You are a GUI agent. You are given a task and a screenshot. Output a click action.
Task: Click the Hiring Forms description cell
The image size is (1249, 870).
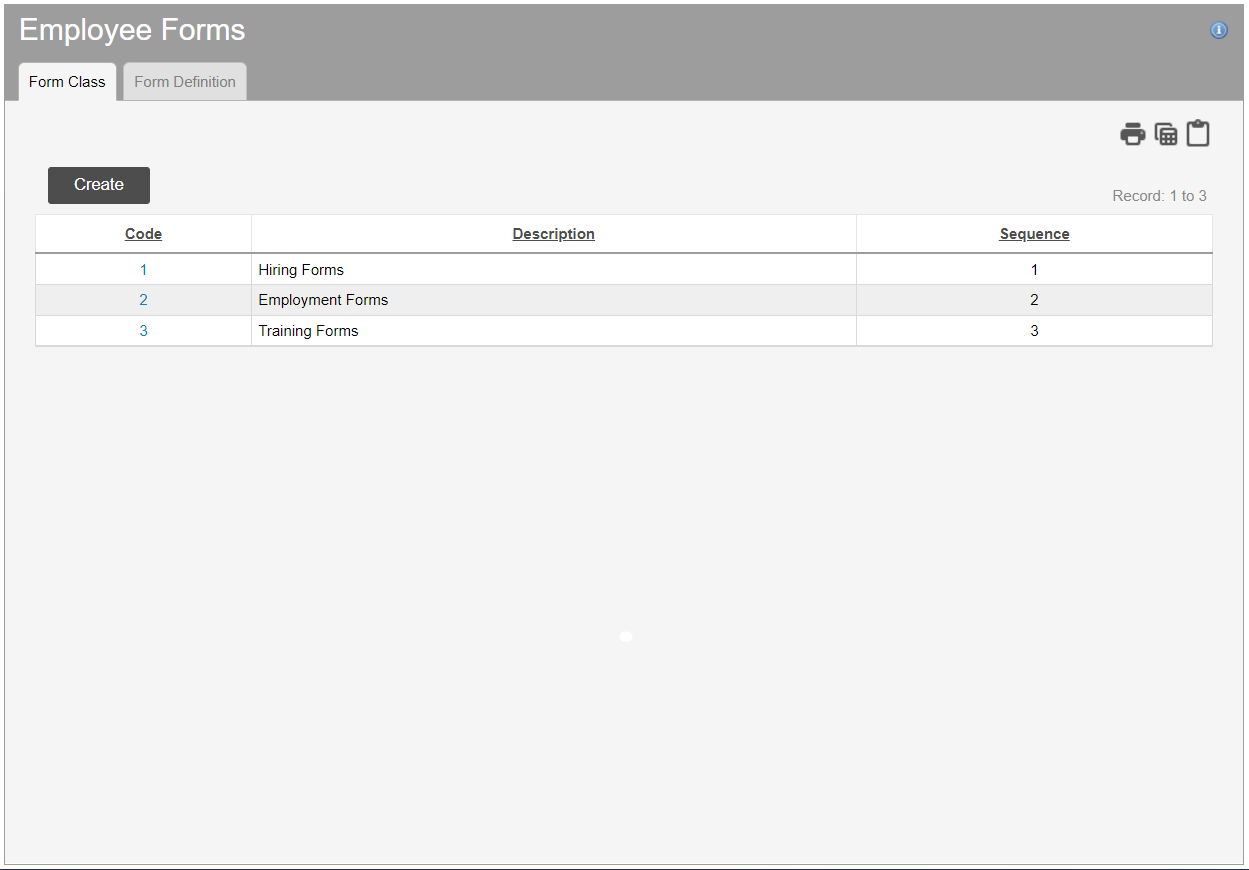(x=301, y=270)
